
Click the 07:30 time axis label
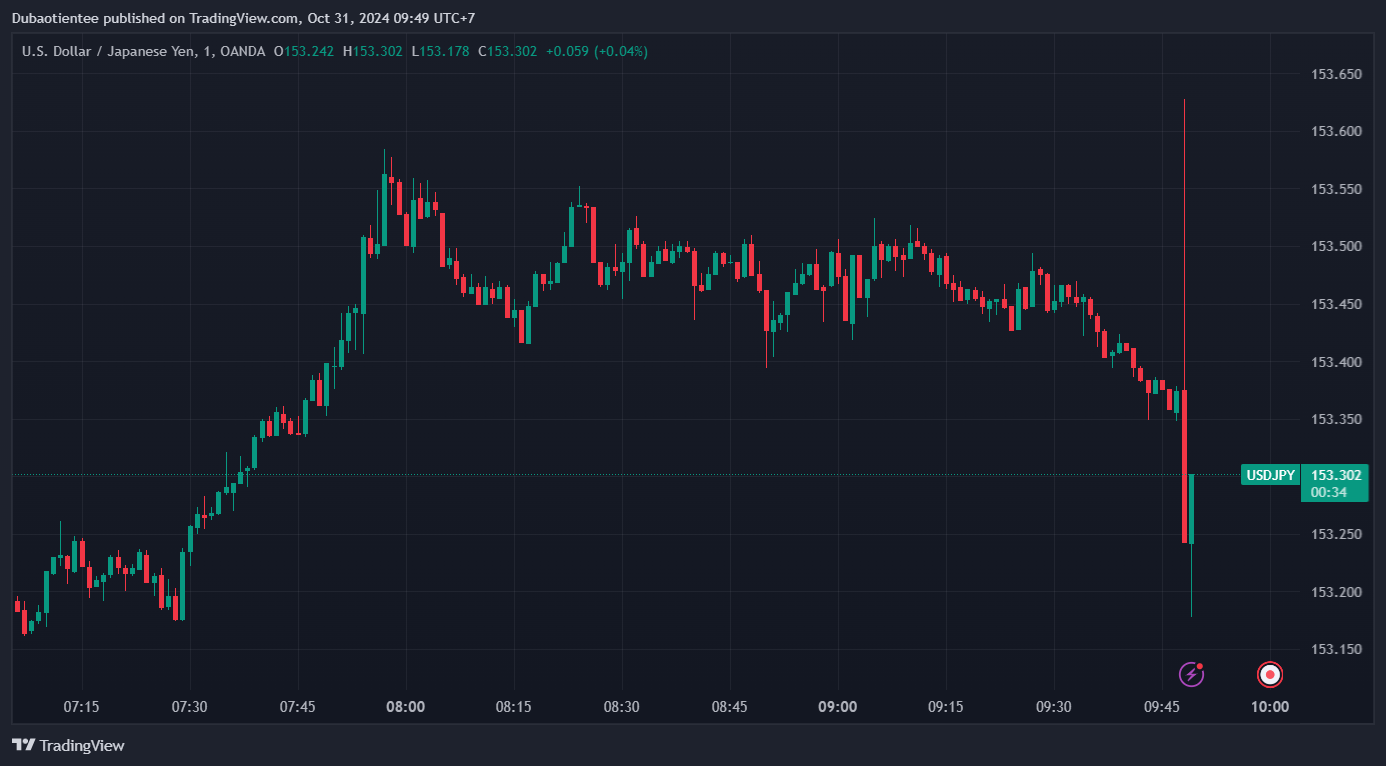pos(189,707)
